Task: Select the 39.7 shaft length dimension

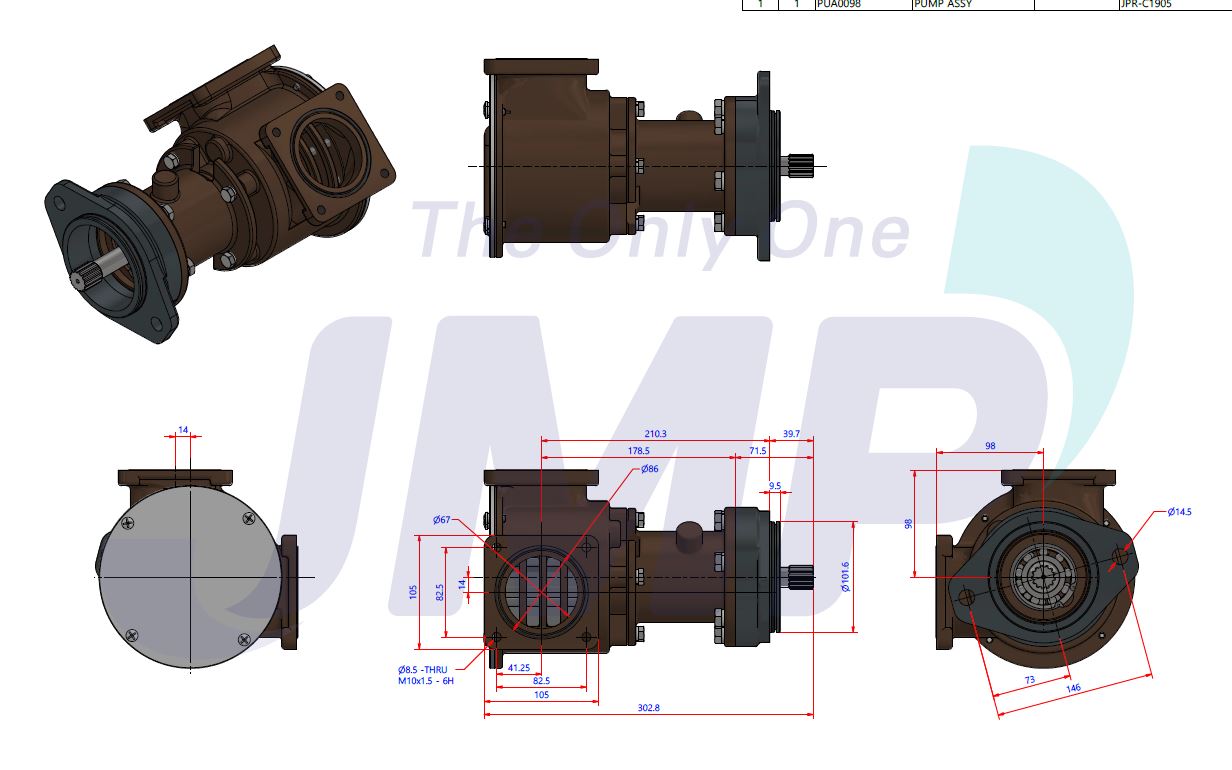Action: click(x=791, y=434)
